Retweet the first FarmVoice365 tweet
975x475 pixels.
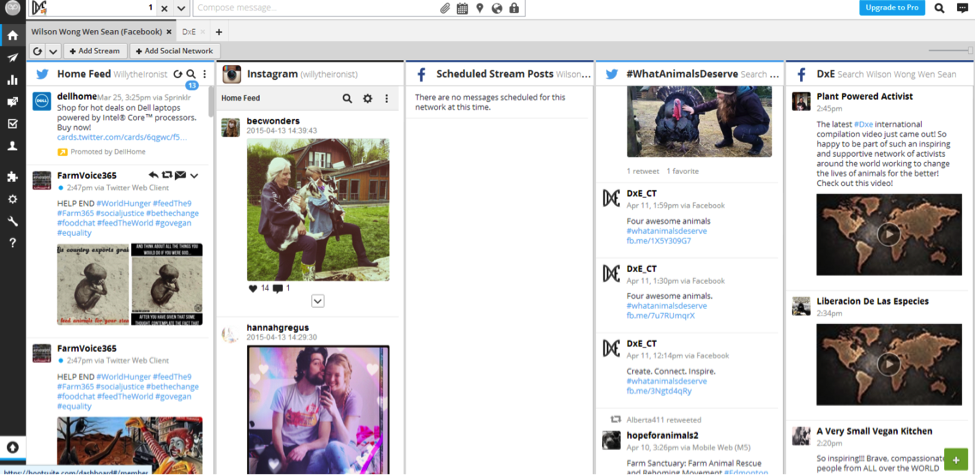click(167, 175)
